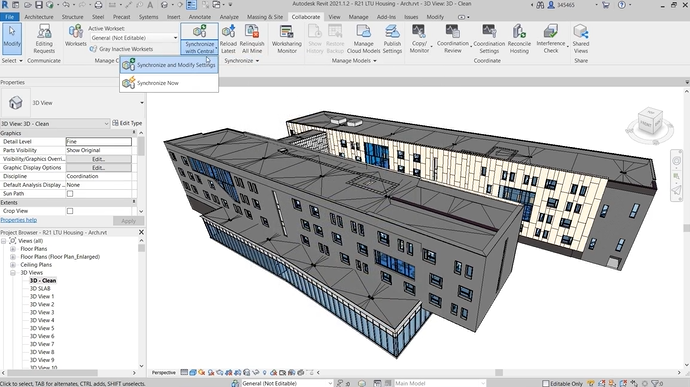Run Interference Check
This screenshot has height=387, width=690.
pos(551,39)
